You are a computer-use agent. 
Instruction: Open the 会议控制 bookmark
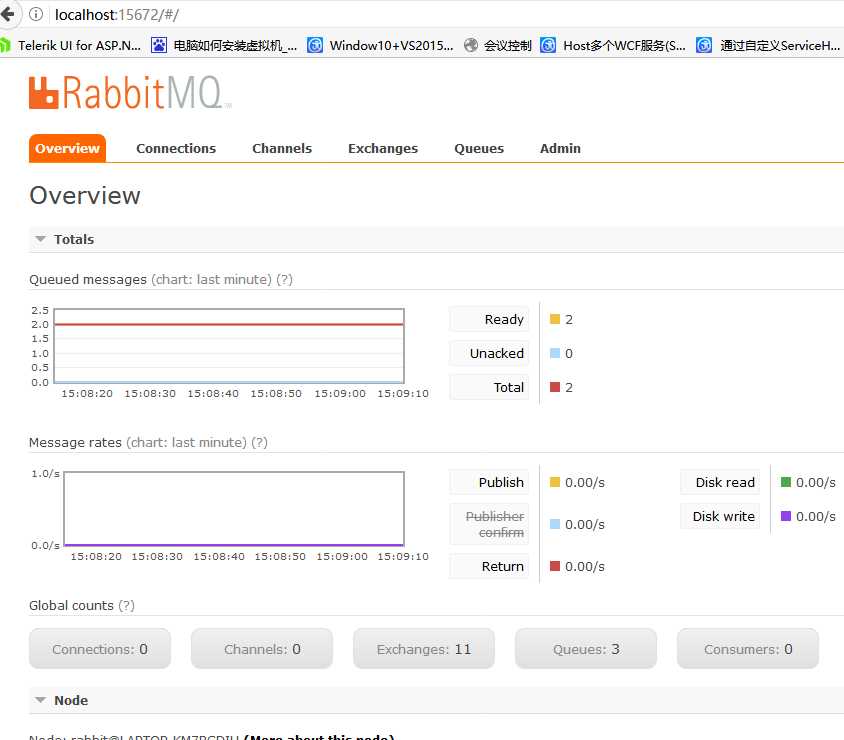[497, 46]
